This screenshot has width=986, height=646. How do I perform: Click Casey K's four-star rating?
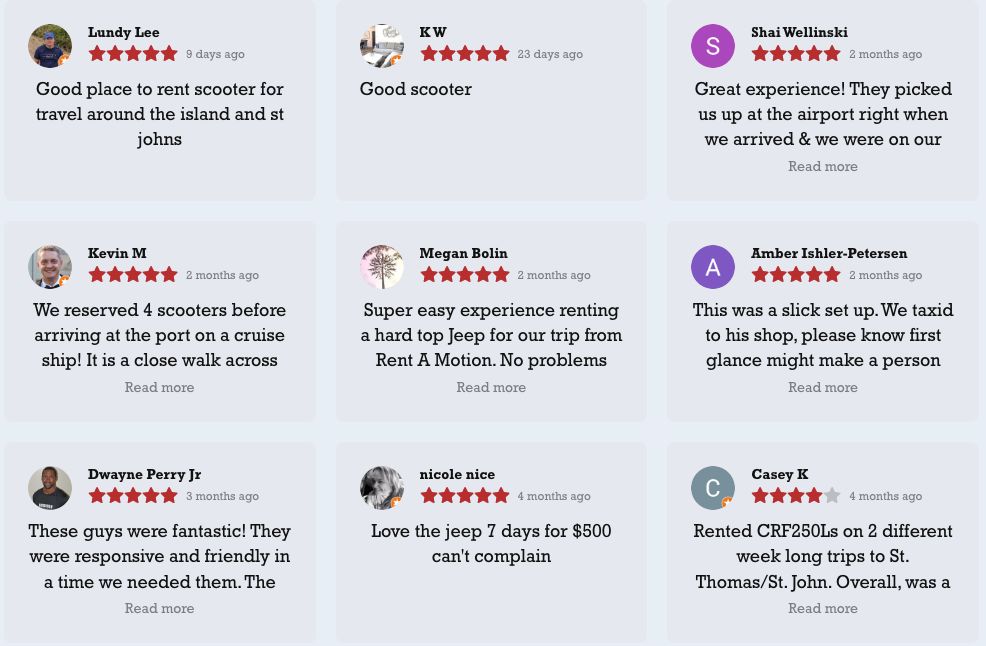795,496
